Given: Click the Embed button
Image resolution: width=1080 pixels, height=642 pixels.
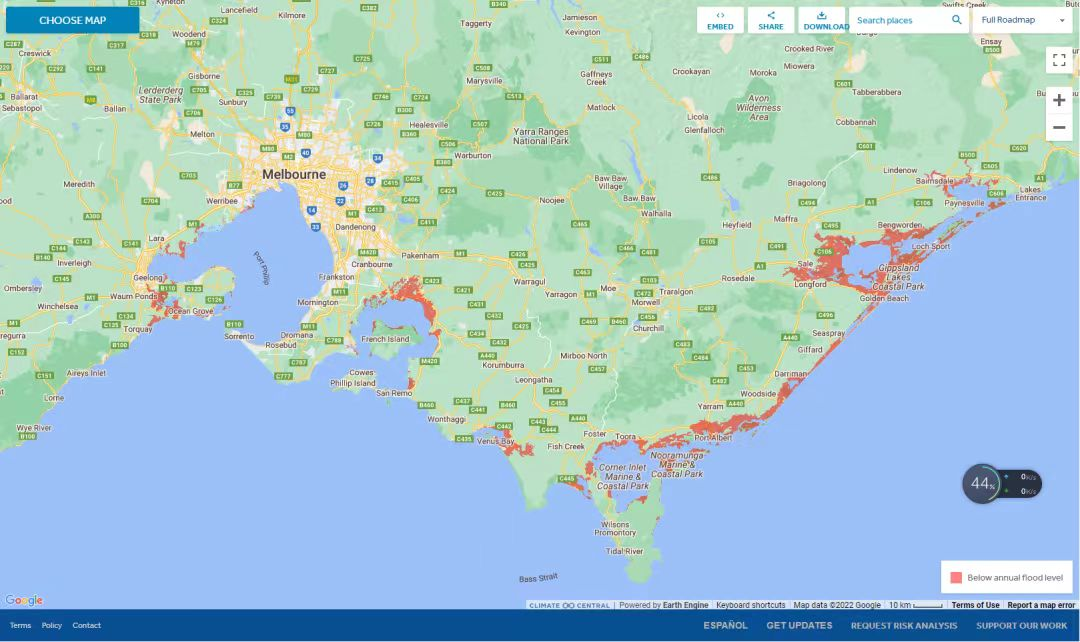Looking at the screenshot, I should (x=720, y=21).
